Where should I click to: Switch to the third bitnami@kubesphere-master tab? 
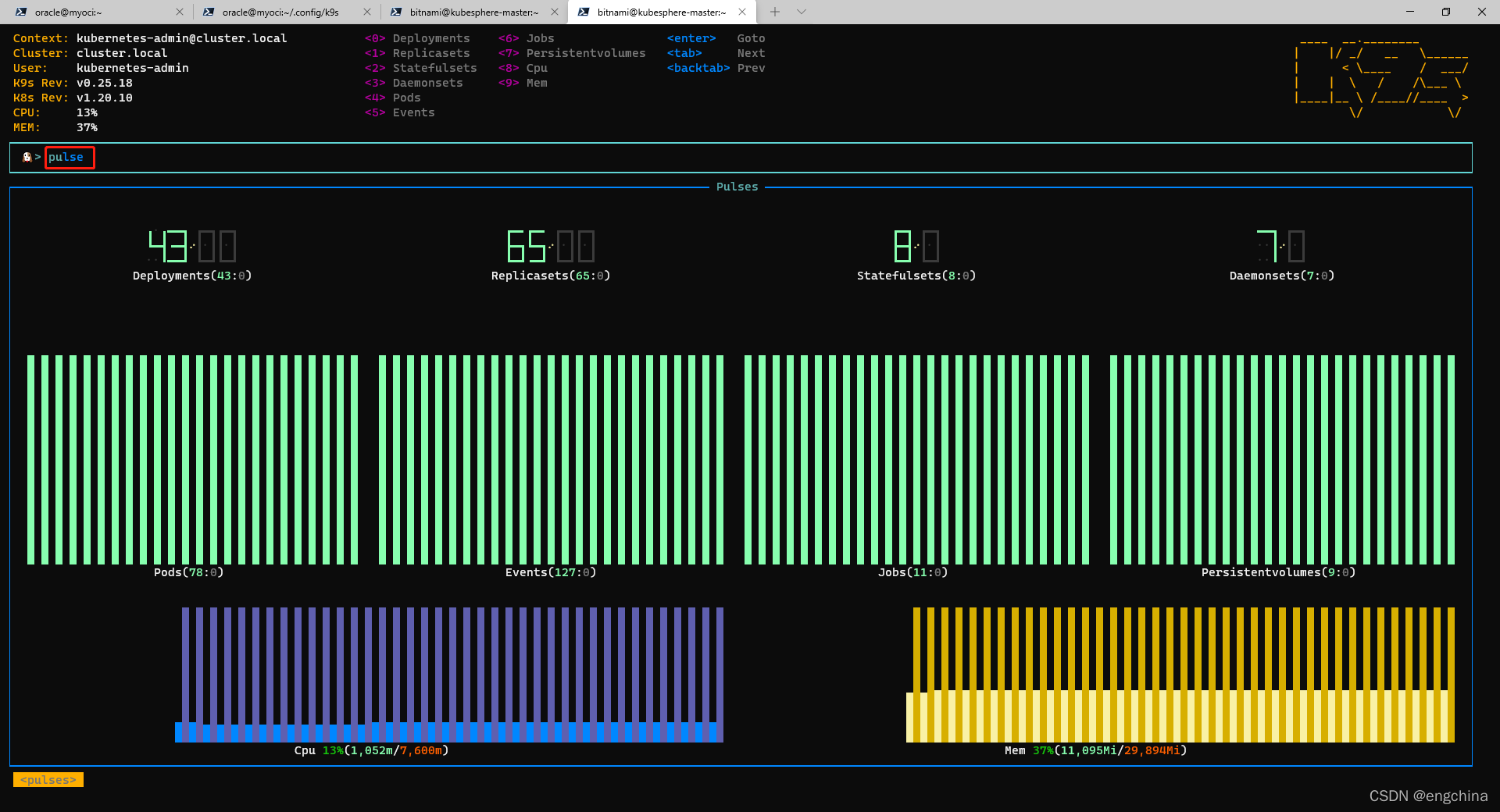(473, 12)
